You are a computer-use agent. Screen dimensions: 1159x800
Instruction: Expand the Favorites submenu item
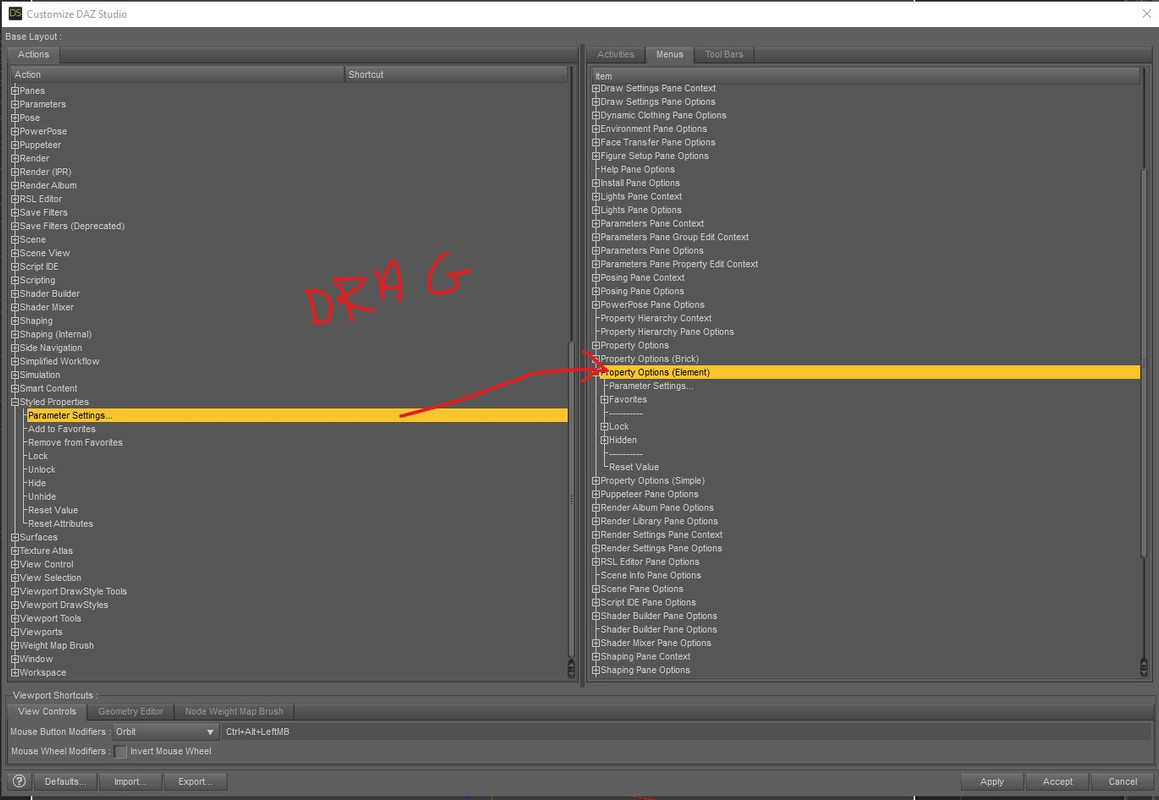(x=605, y=399)
